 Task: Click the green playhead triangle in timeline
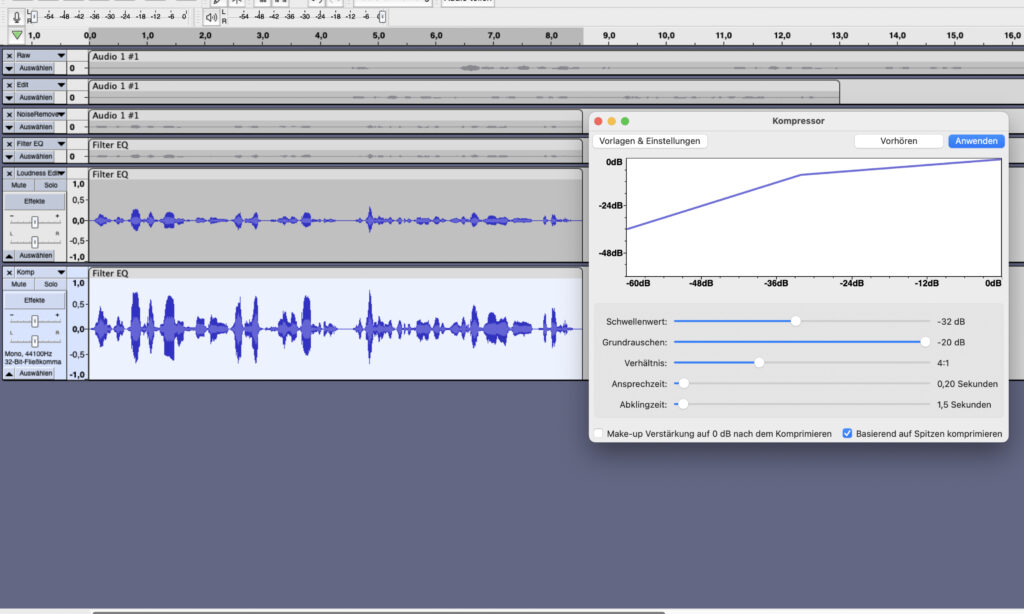coord(17,35)
